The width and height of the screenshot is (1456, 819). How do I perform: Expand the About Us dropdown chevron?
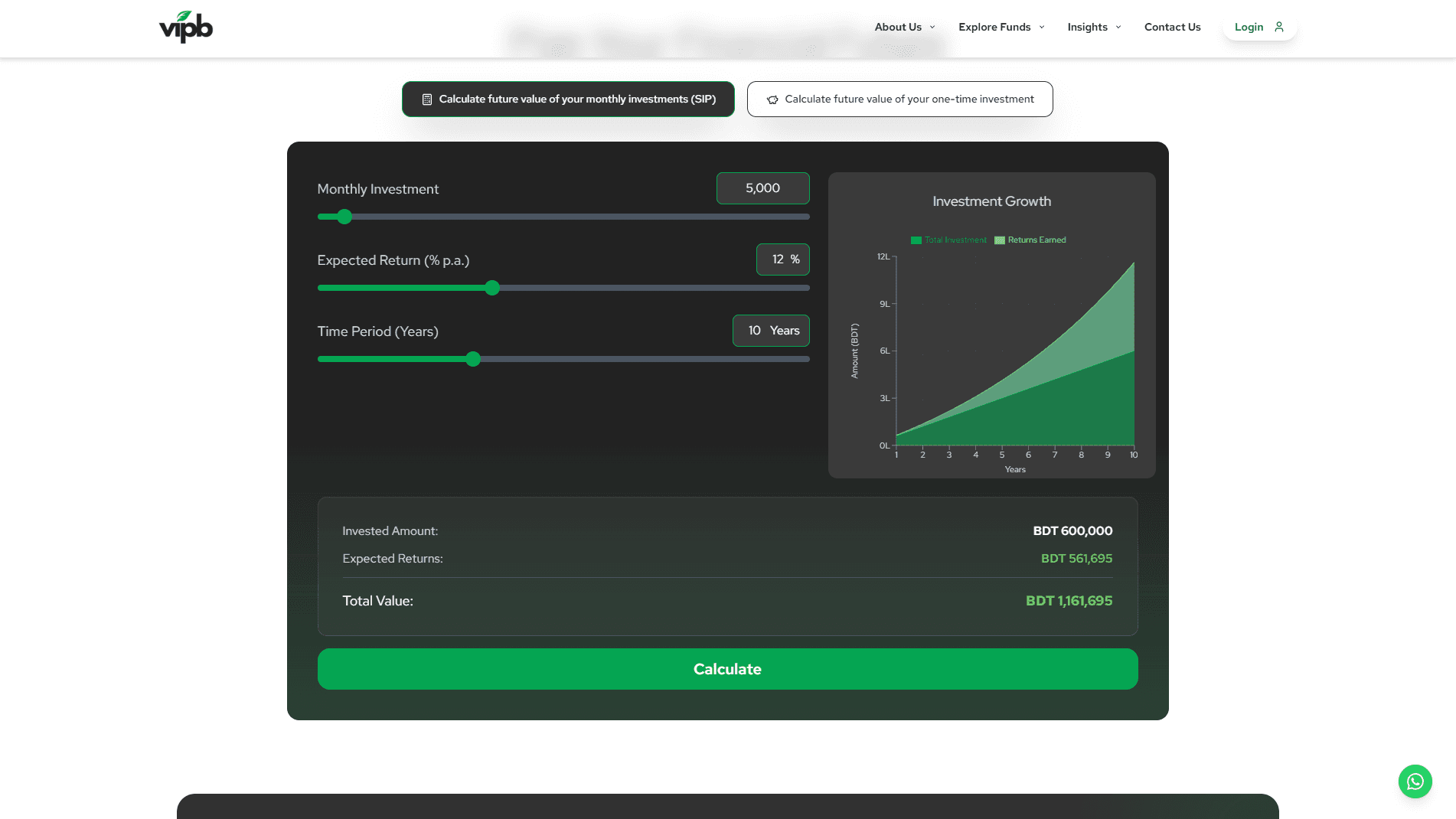[932, 27]
